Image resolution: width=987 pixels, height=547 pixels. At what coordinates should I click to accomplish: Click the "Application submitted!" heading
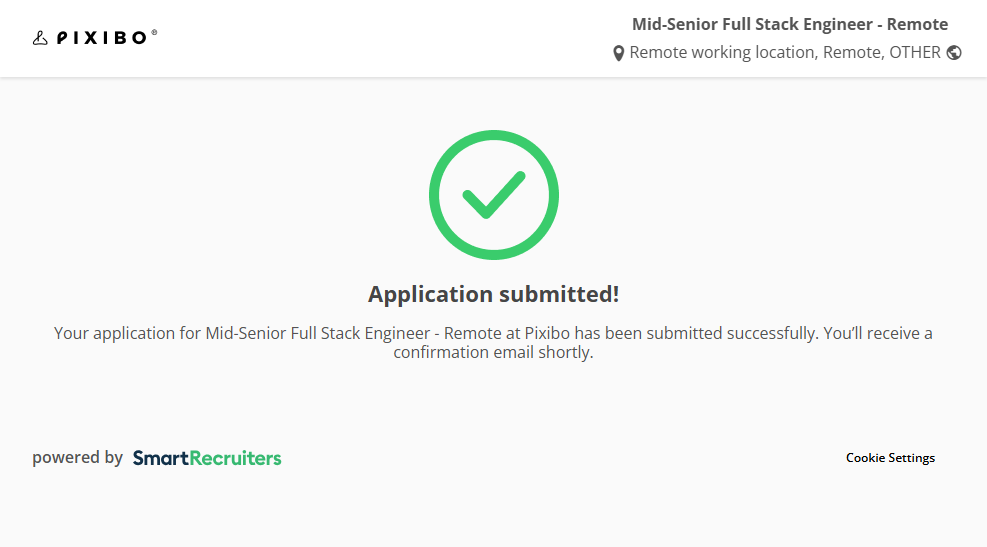pyautogui.click(x=494, y=294)
